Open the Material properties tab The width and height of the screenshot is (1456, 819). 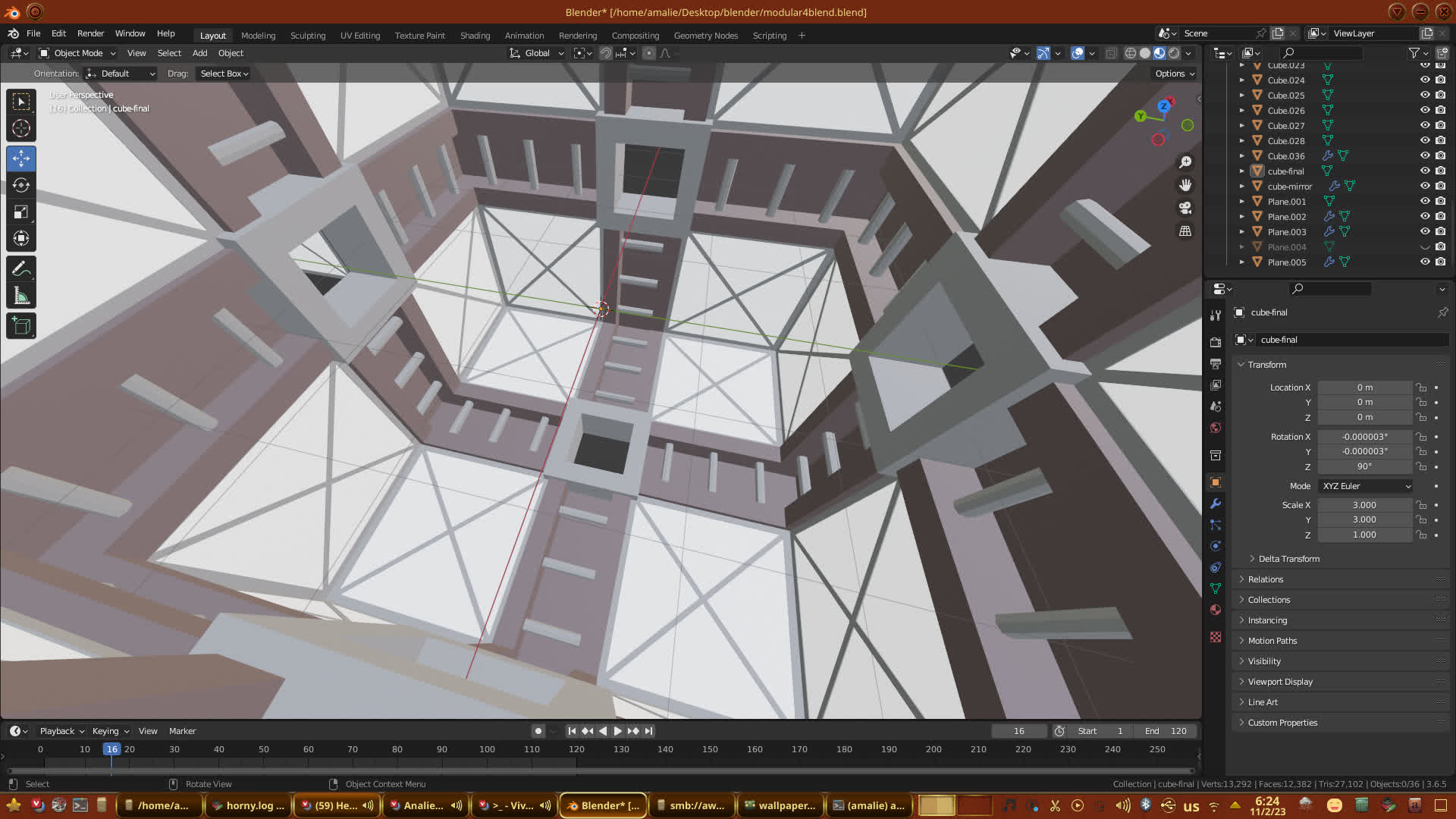pyautogui.click(x=1216, y=610)
